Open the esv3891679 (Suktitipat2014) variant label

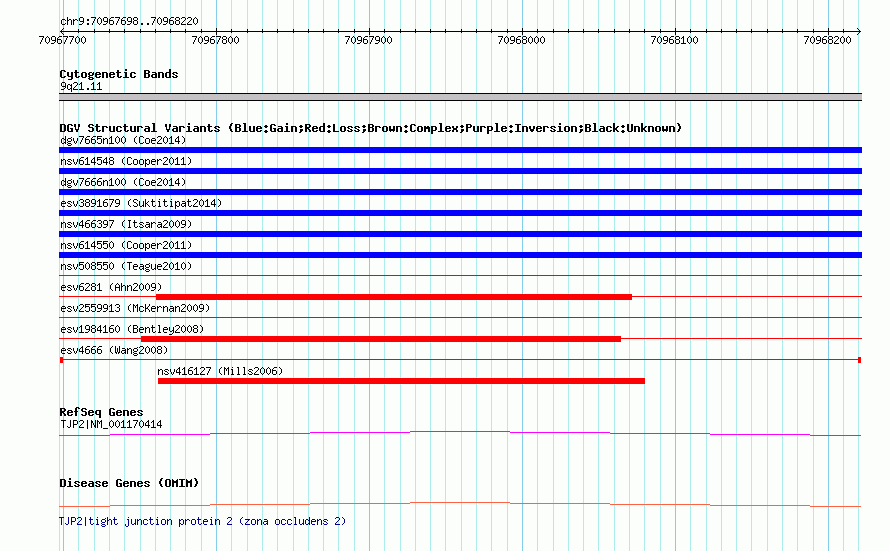pos(141,203)
